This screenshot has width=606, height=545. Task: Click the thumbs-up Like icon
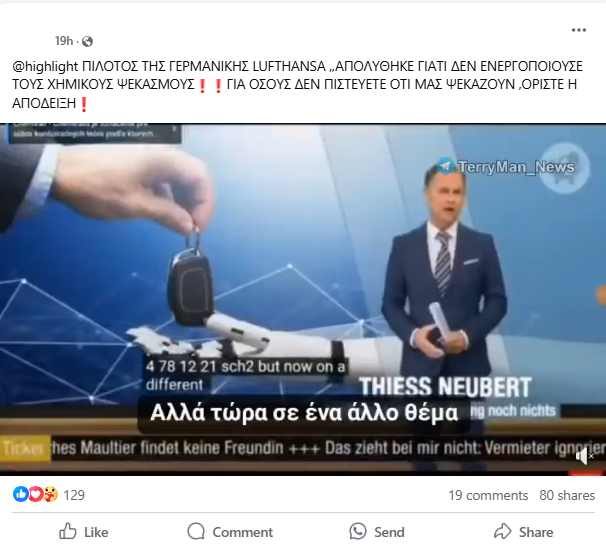coord(68,531)
